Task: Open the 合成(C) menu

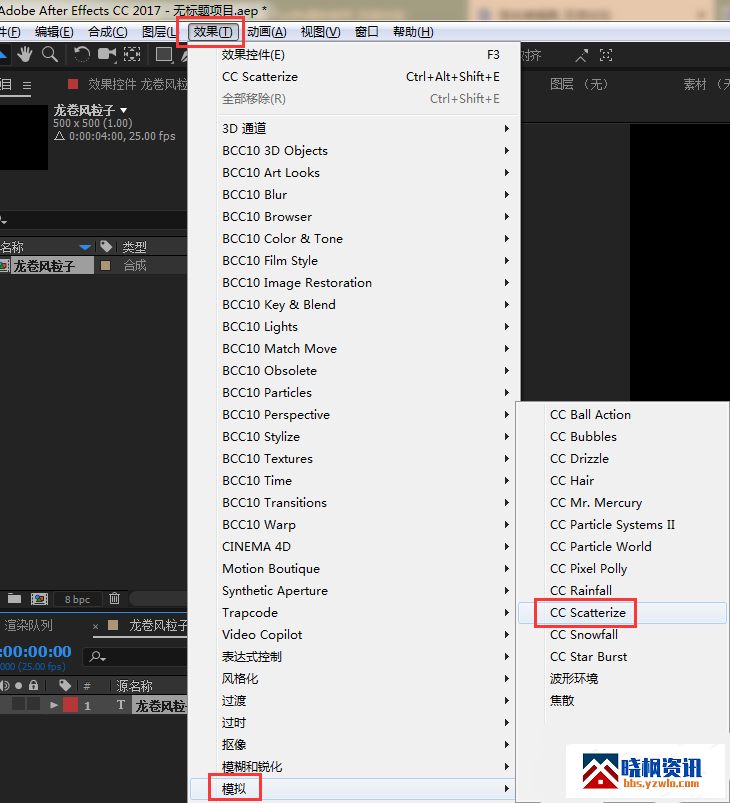Action: (108, 32)
